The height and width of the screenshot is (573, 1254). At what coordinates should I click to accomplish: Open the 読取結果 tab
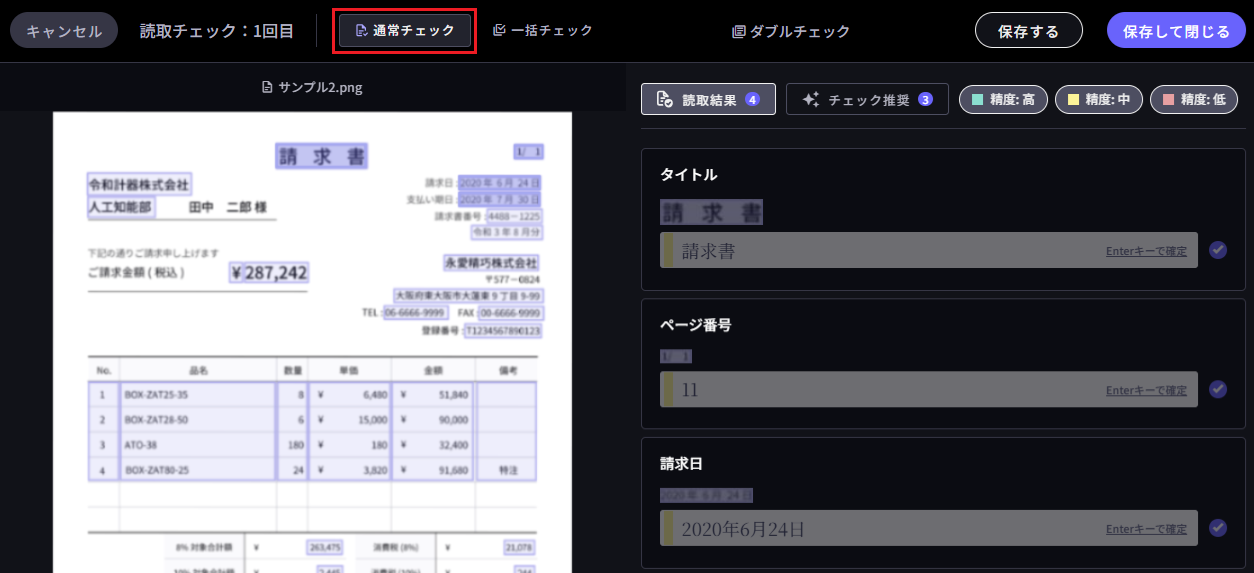point(708,99)
